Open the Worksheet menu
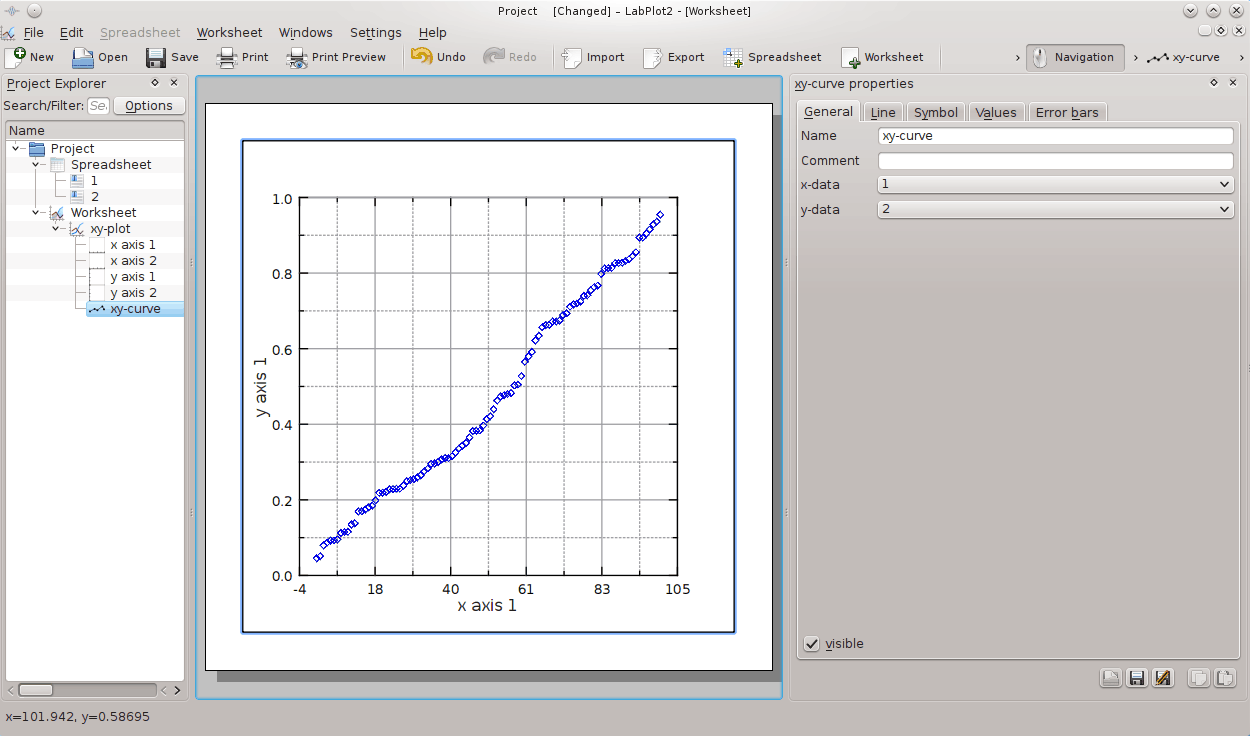The image size is (1250, 736). coord(229,33)
